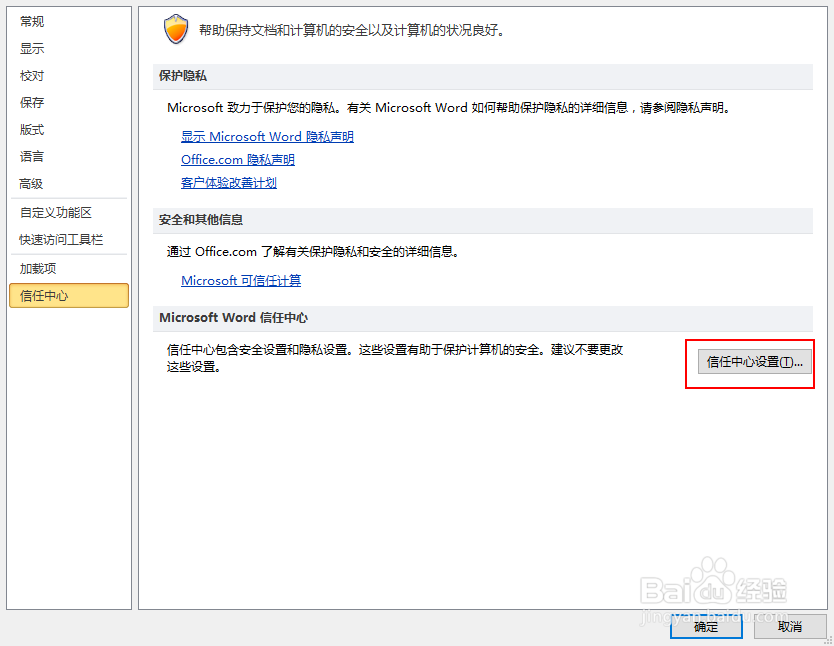Select 版式 in the sidebar
This screenshot has height=646, width=834.
[x=32, y=130]
